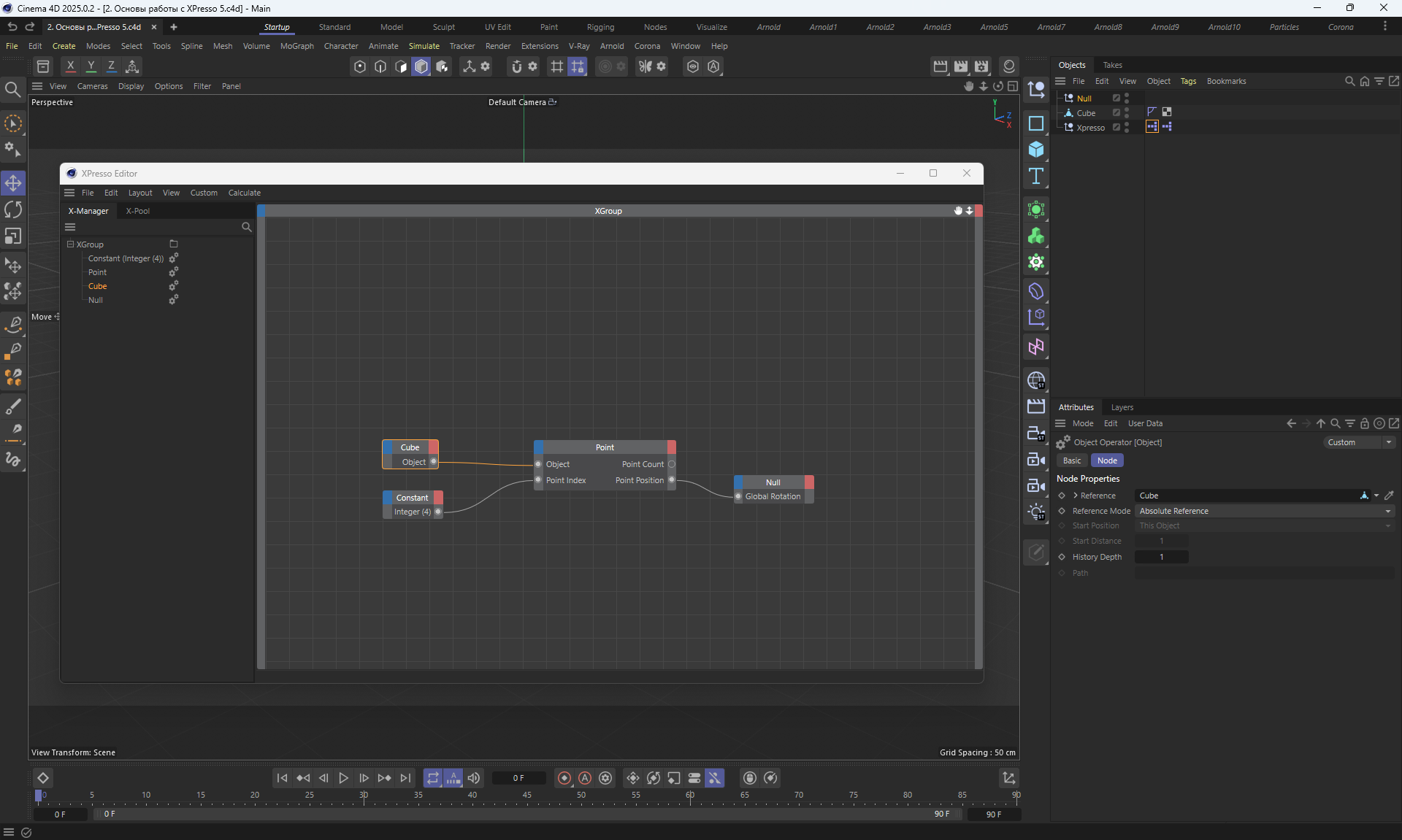Click the Text spline tool icon

pyautogui.click(x=1035, y=176)
